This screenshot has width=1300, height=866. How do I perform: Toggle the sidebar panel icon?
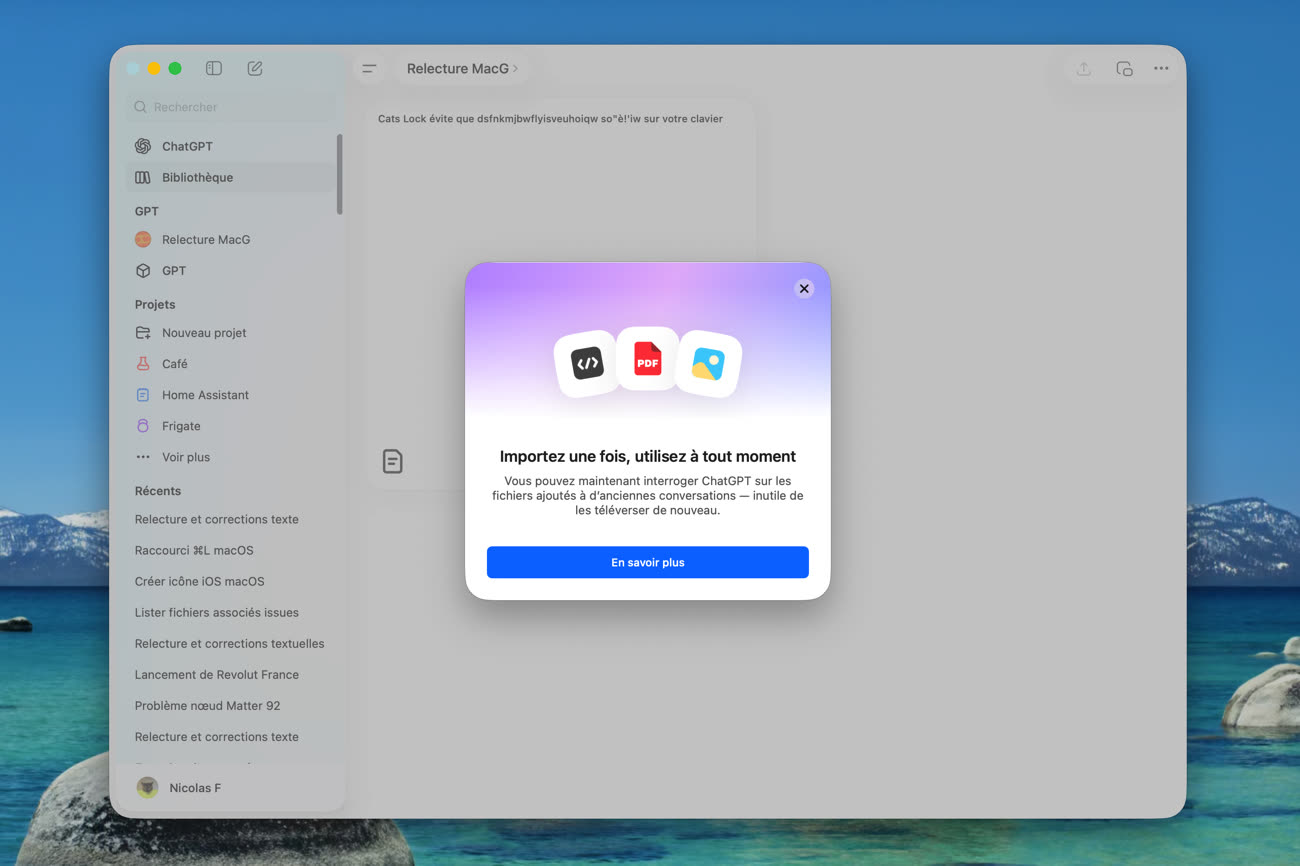tap(214, 68)
